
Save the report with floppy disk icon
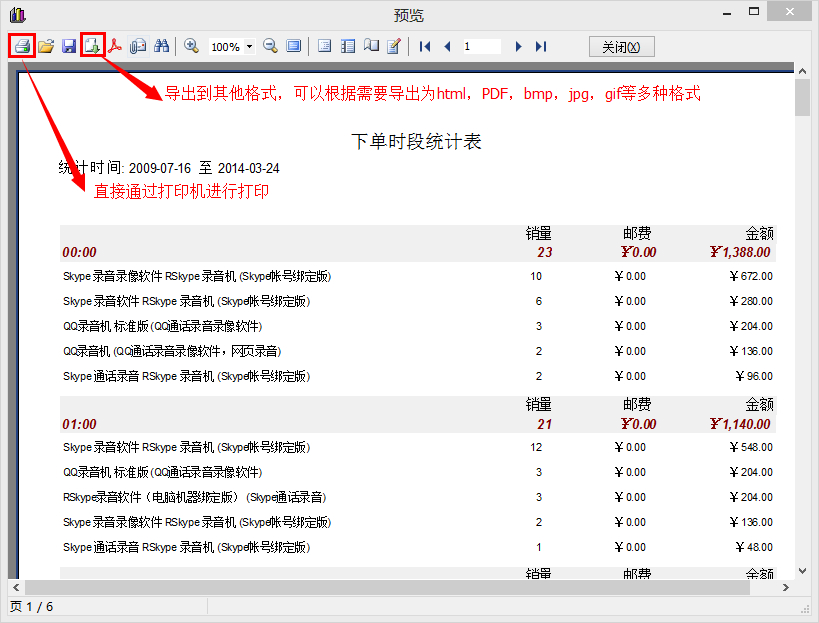[69, 46]
